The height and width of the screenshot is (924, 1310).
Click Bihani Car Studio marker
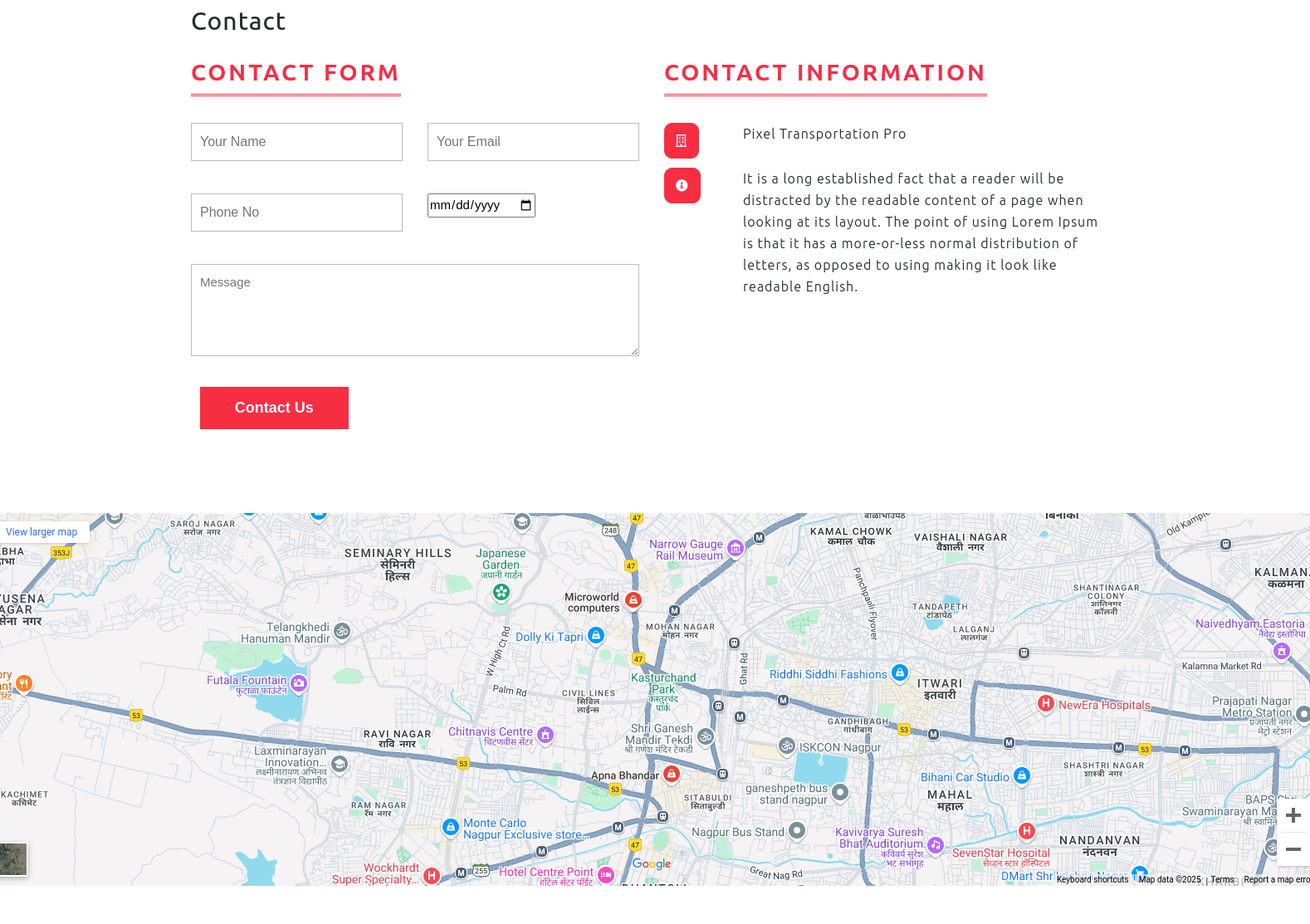pos(1022,775)
